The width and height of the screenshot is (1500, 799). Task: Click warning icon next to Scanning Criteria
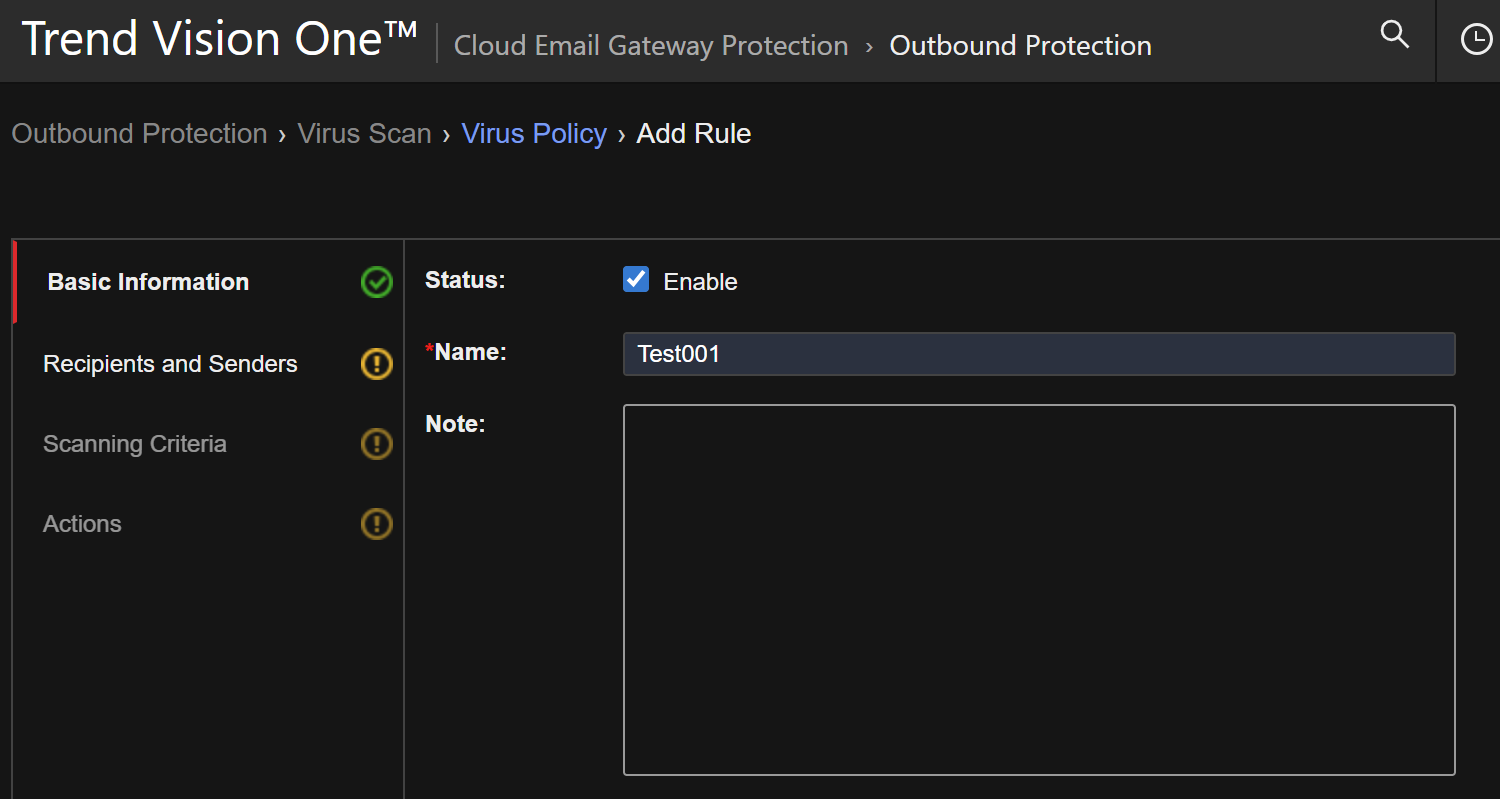coord(377,444)
